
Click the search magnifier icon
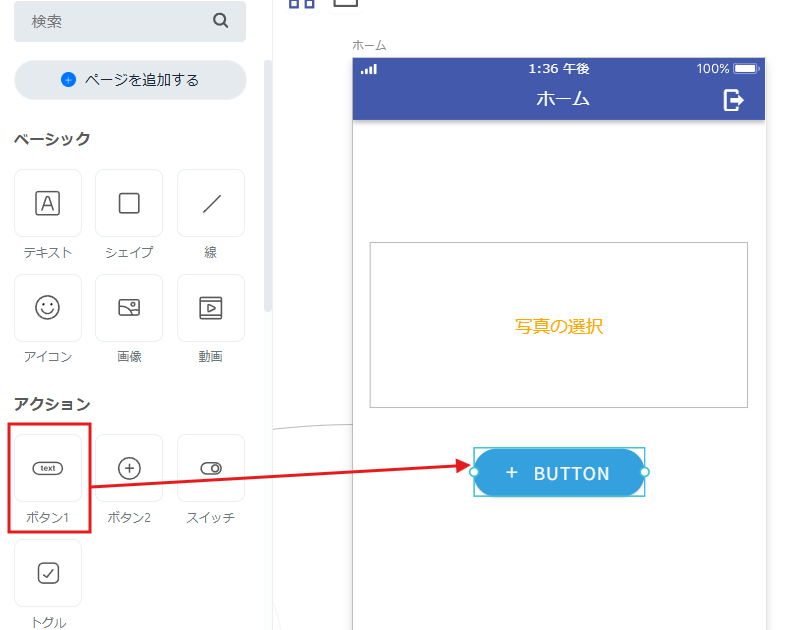(221, 21)
